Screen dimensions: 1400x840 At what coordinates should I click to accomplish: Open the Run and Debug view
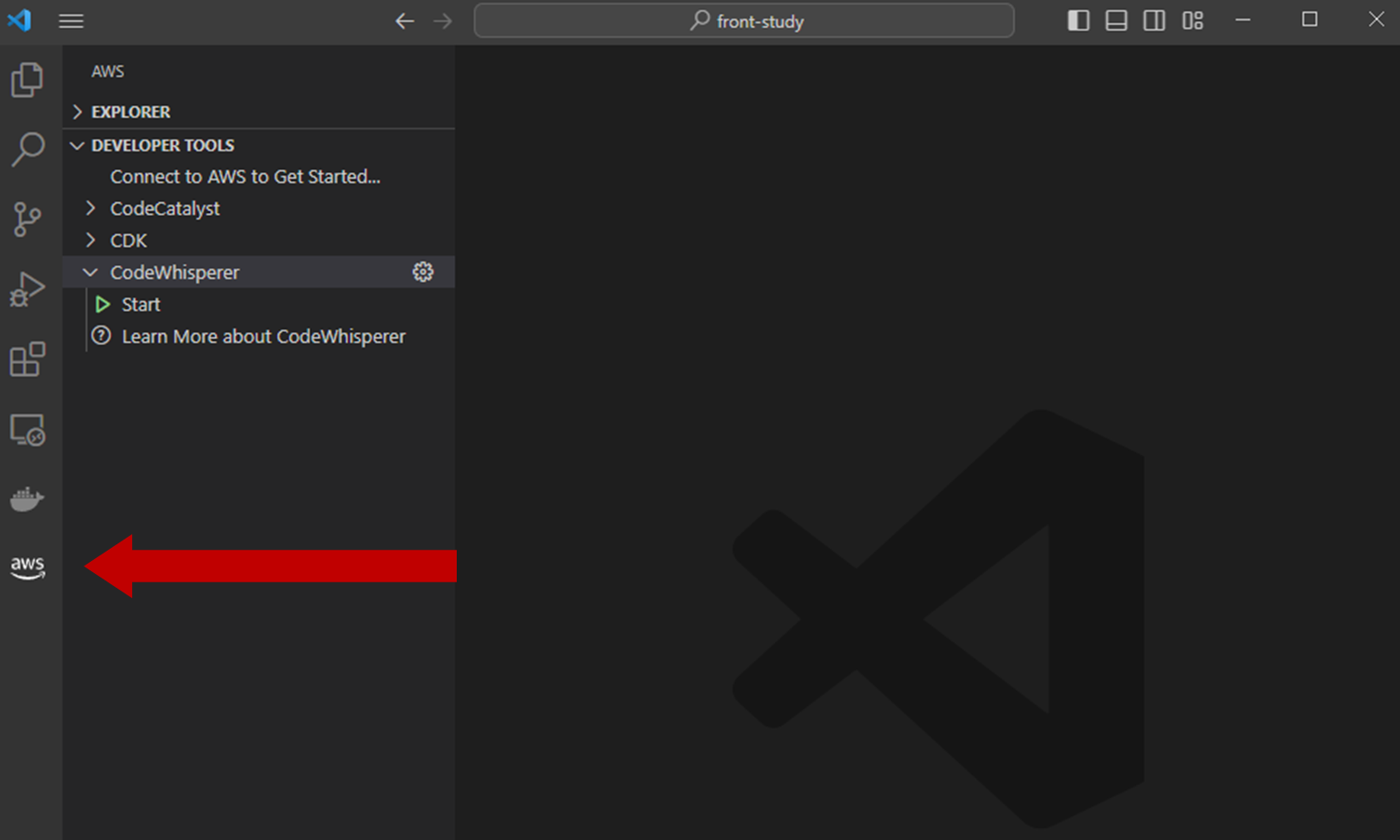tap(27, 289)
